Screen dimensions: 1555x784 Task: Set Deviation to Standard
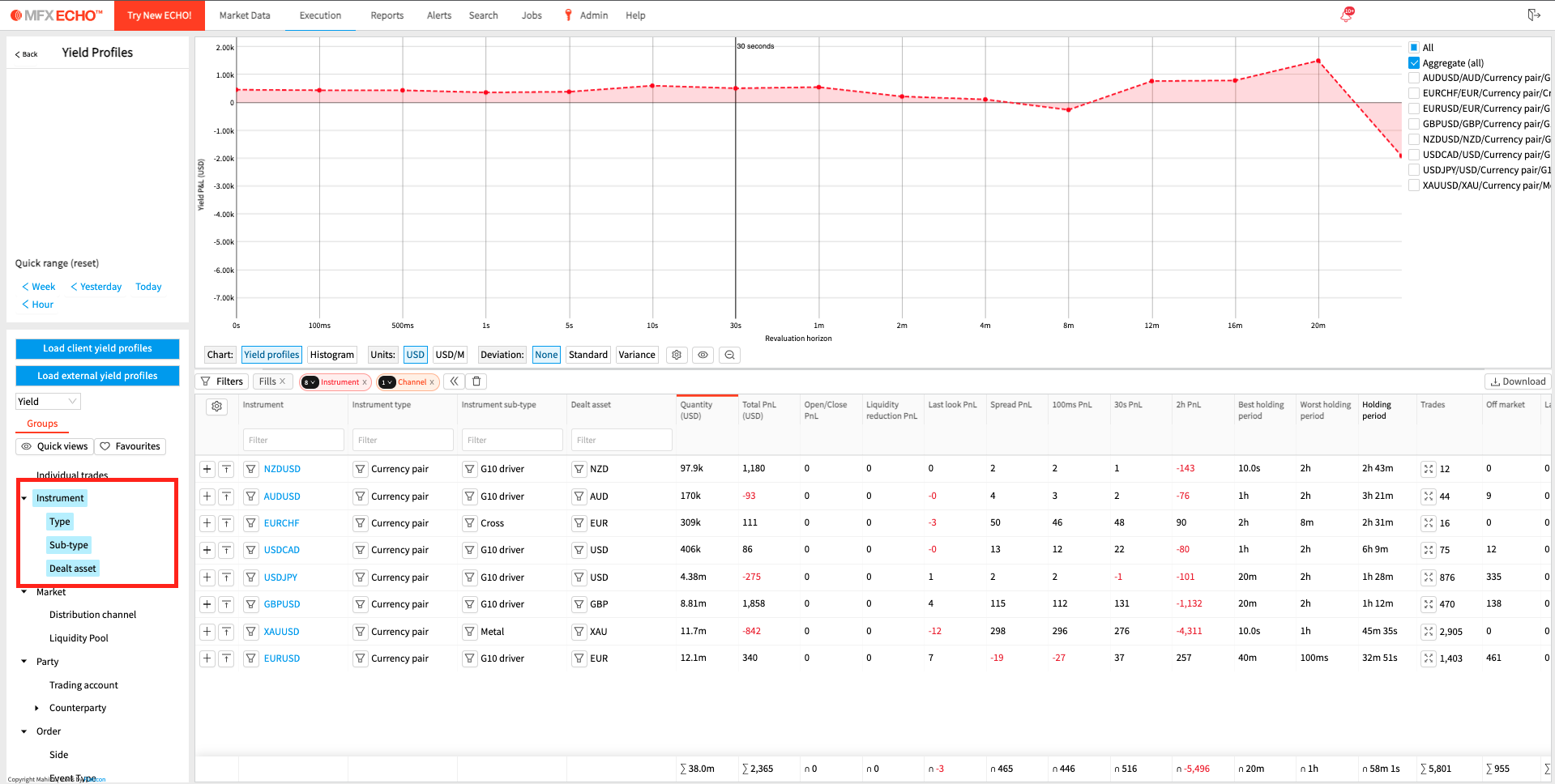coord(588,355)
